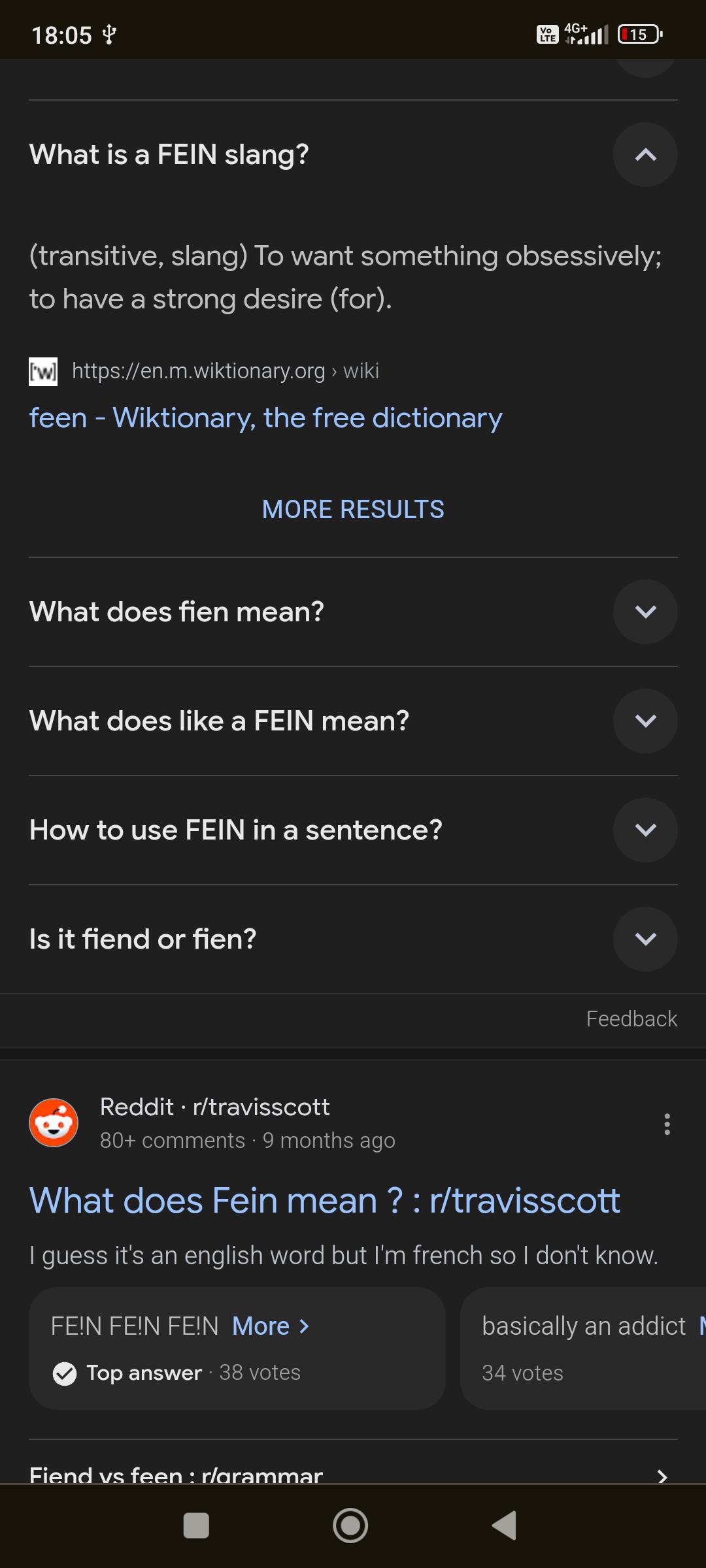
Task: Tap the VoLTE indicator in the status bar
Action: click(x=548, y=33)
